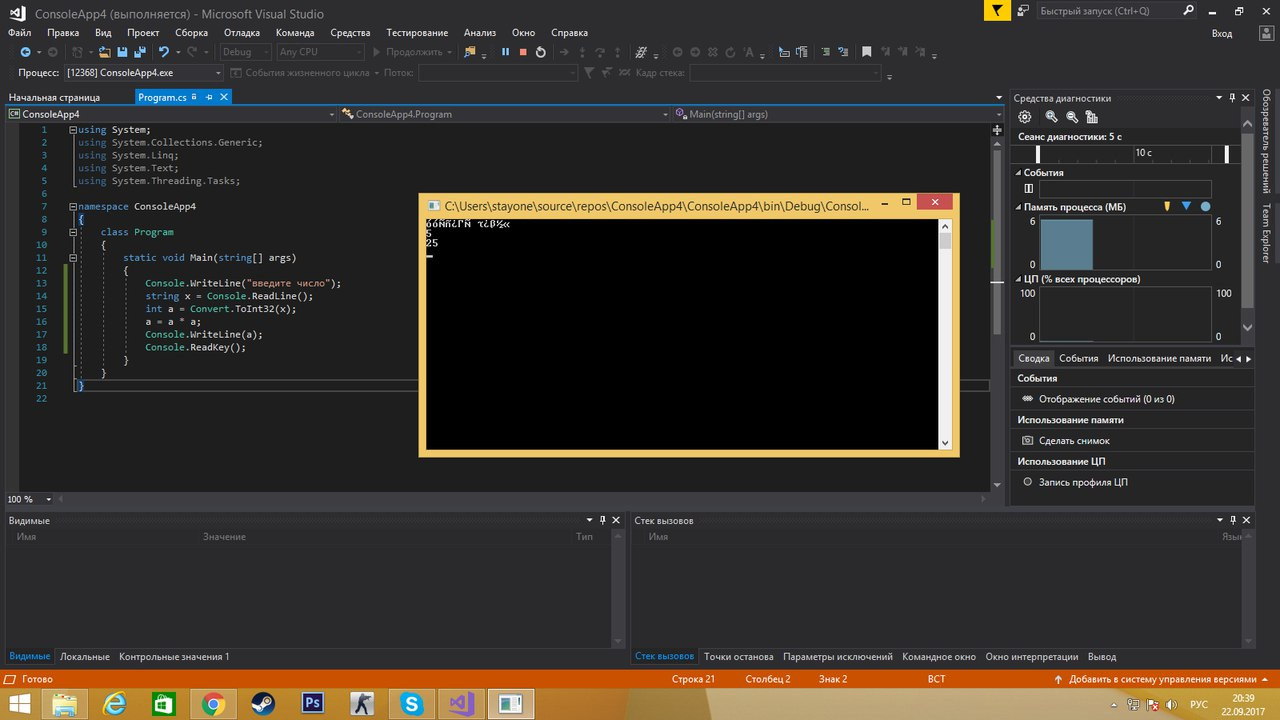Click the Save All toolbar icon
The image size is (1280, 720).
click(140, 52)
